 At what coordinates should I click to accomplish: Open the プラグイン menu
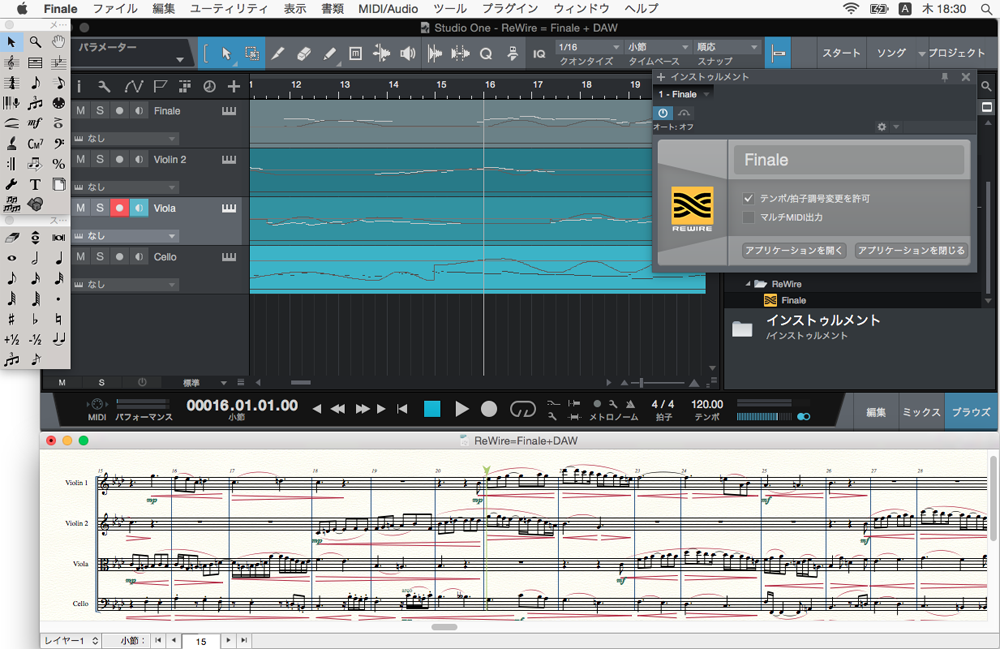(x=510, y=9)
